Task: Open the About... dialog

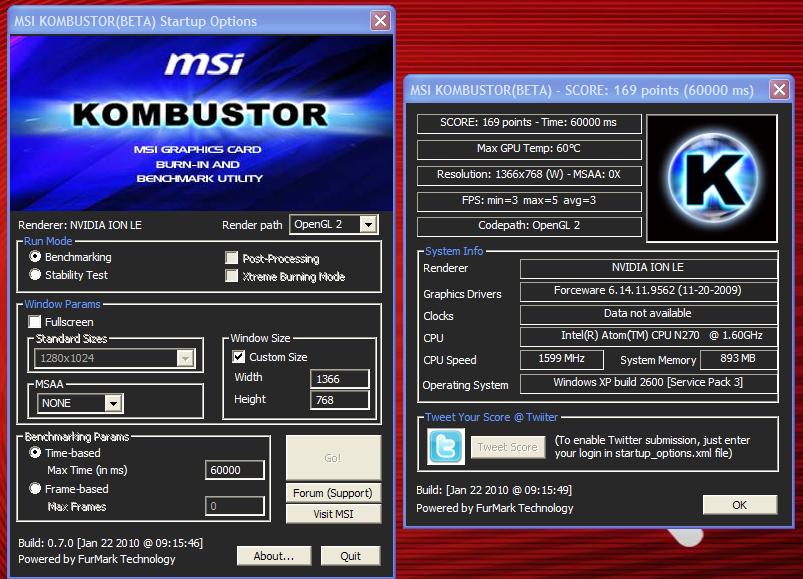Action: click(274, 556)
